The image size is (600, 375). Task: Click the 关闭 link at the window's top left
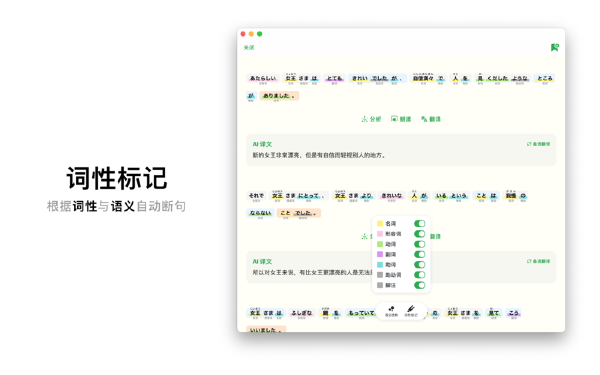click(x=249, y=47)
